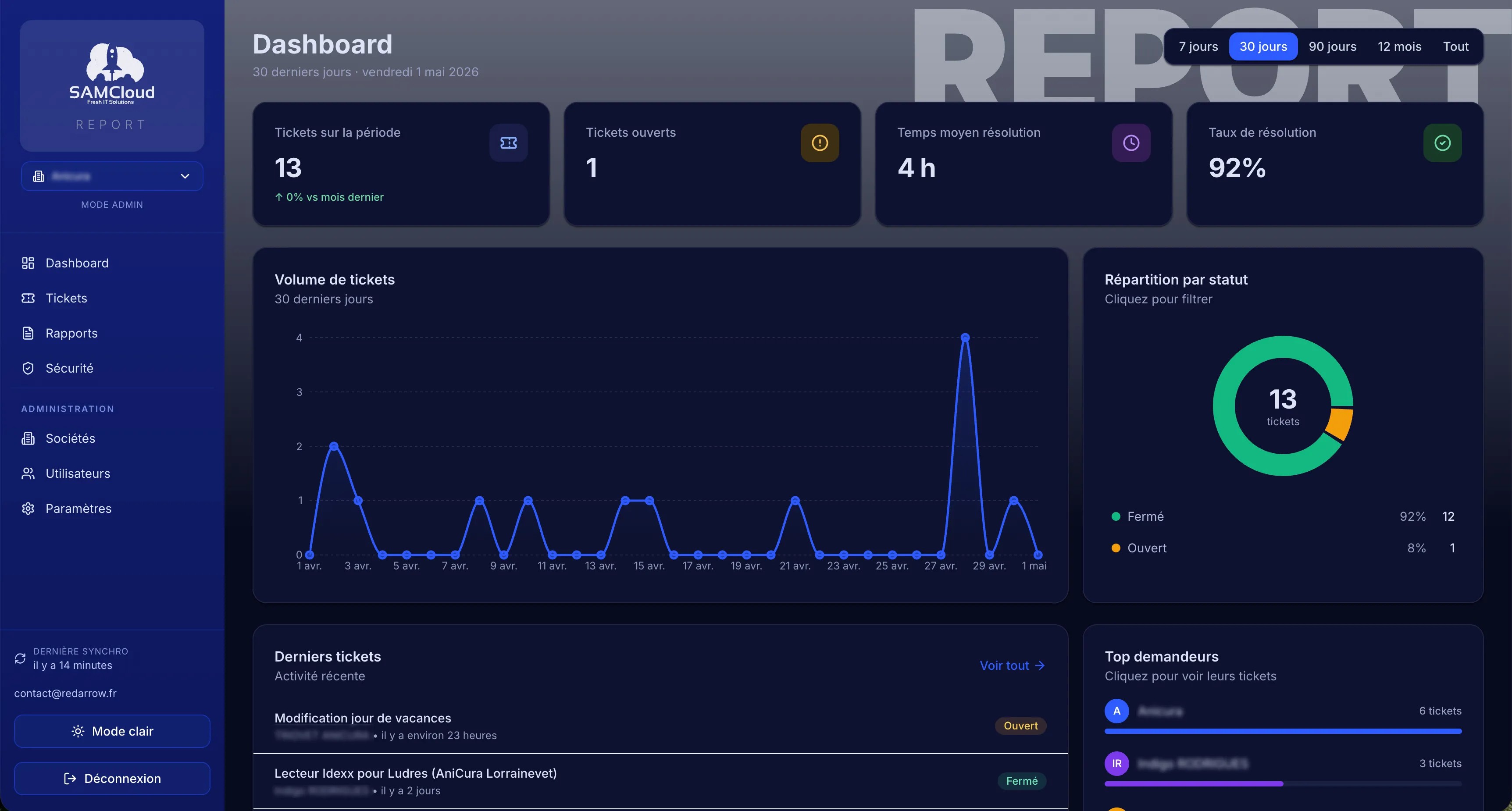Click the sun icon in Mode clair button
Viewport: 1512px width, 811px height.
(78, 731)
